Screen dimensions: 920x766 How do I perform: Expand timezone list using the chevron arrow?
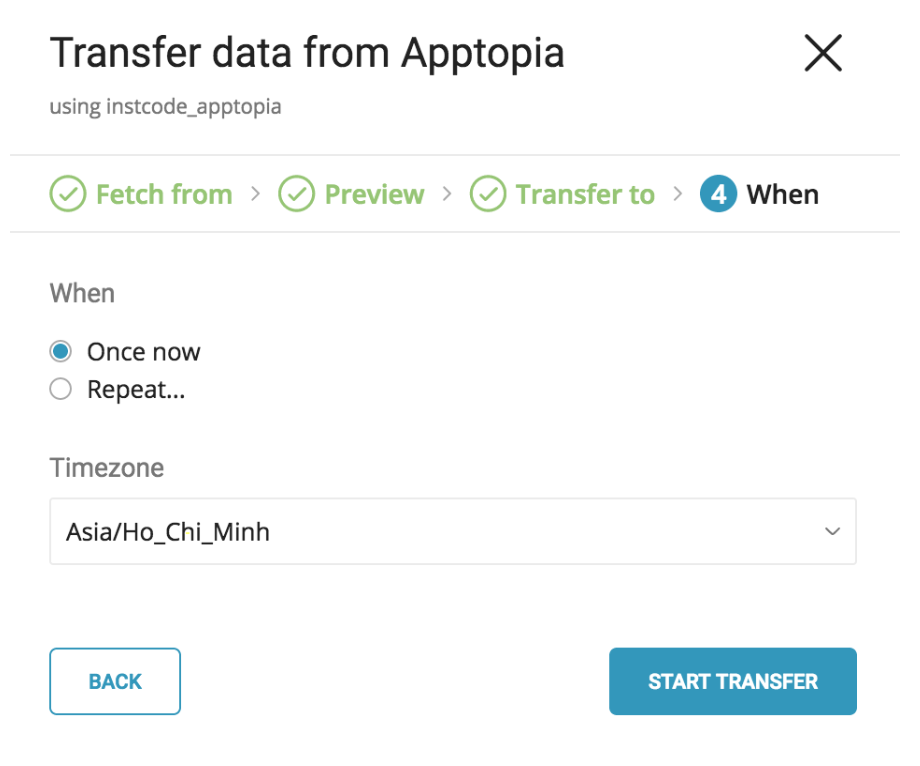point(832,531)
